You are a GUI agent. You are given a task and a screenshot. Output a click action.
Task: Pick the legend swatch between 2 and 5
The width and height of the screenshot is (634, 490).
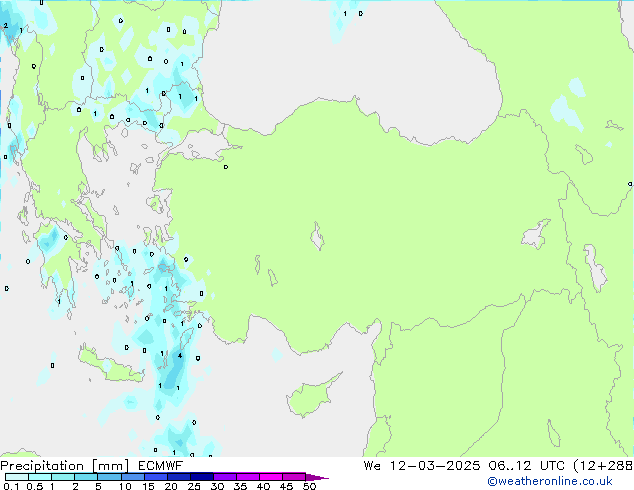[x=86, y=477]
